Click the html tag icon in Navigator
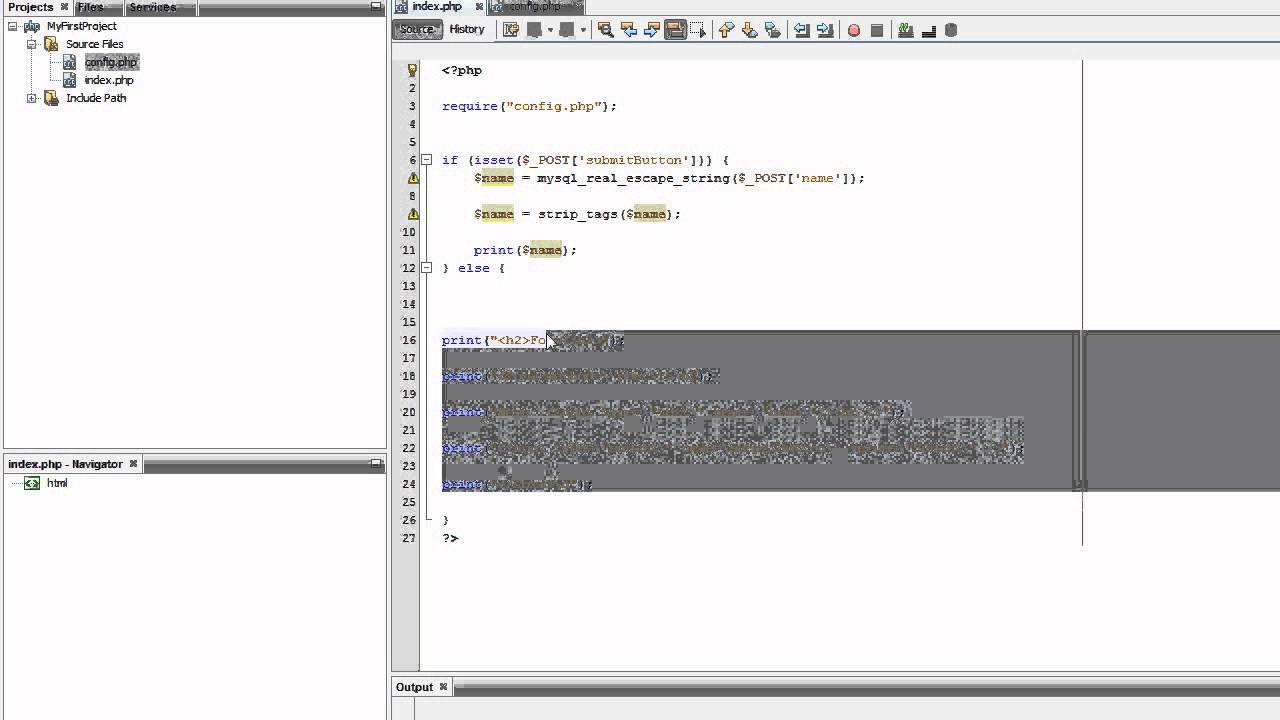The height and width of the screenshot is (720, 1280). (32, 483)
